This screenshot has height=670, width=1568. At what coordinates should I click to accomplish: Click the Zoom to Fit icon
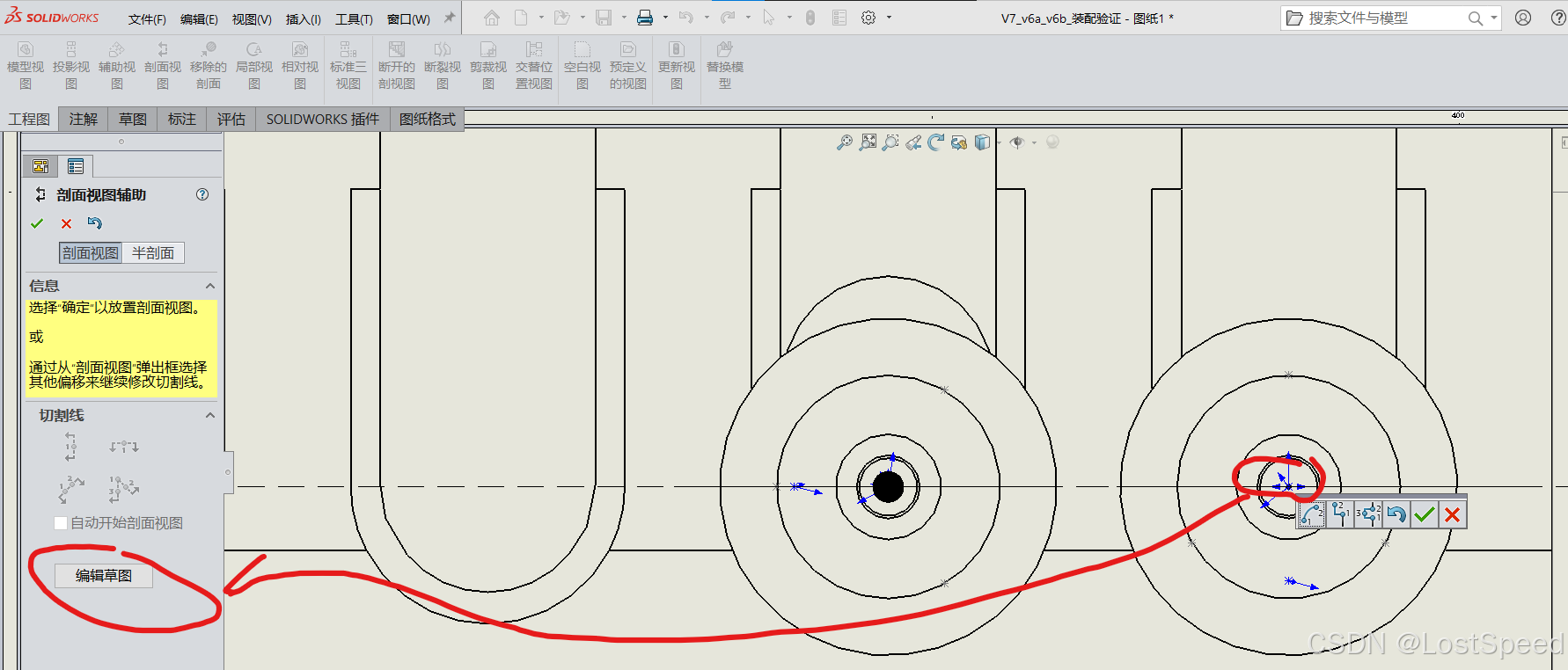tap(844, 142)
